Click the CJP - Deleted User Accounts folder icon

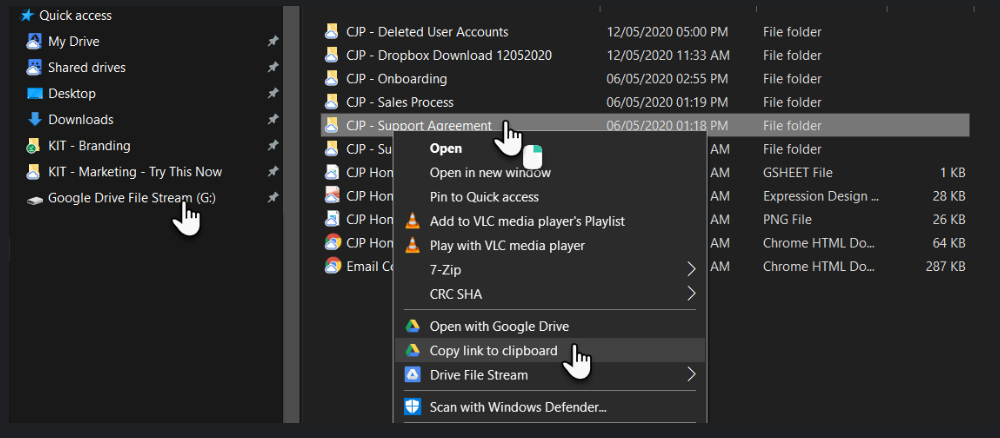pos(331,31)
